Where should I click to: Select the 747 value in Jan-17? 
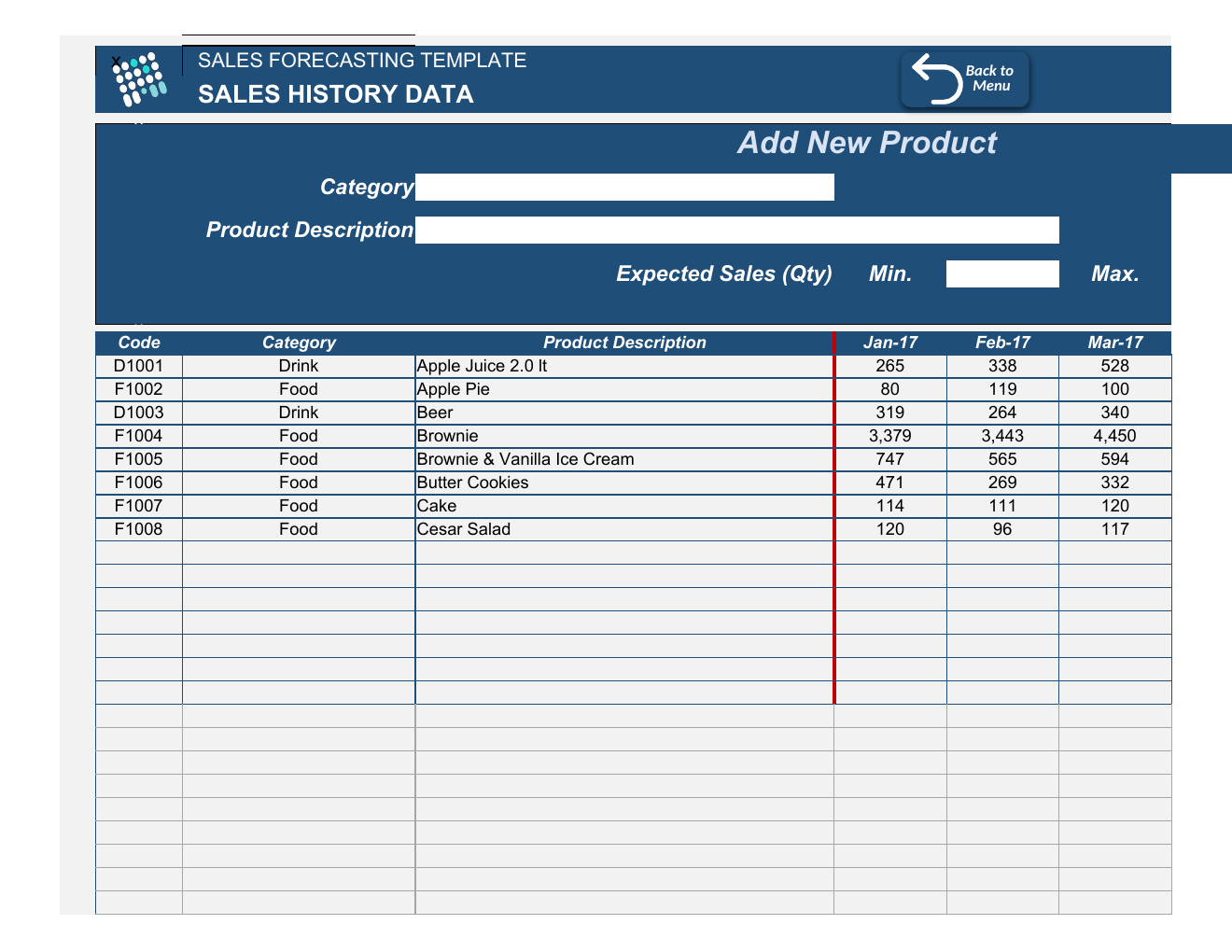click(x=890, y=459)
